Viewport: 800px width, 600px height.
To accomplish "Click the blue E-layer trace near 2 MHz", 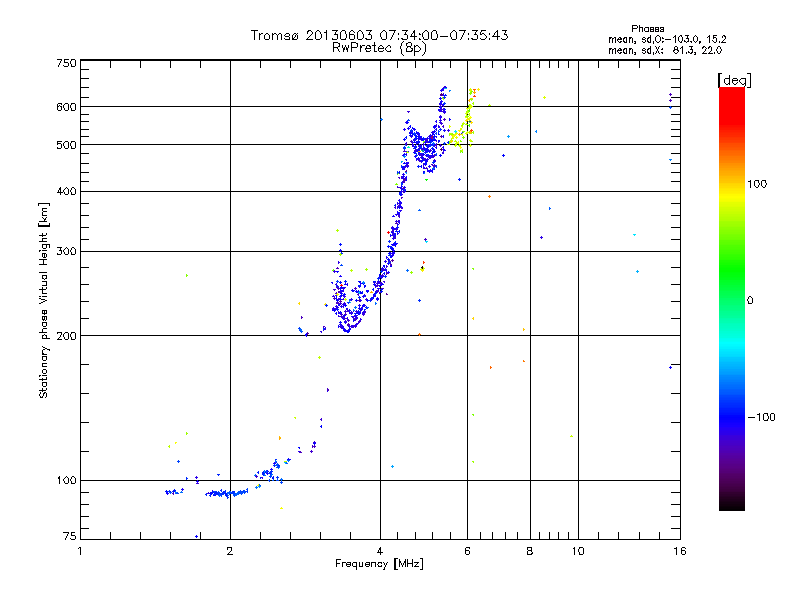I will coord(227,493).
